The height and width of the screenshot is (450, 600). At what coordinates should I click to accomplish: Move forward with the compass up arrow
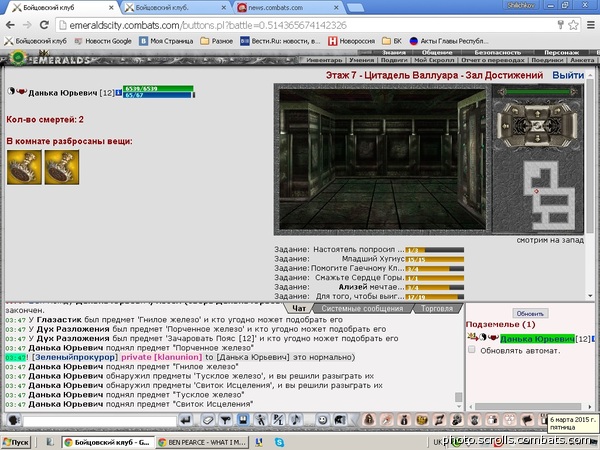pos(537,113)
